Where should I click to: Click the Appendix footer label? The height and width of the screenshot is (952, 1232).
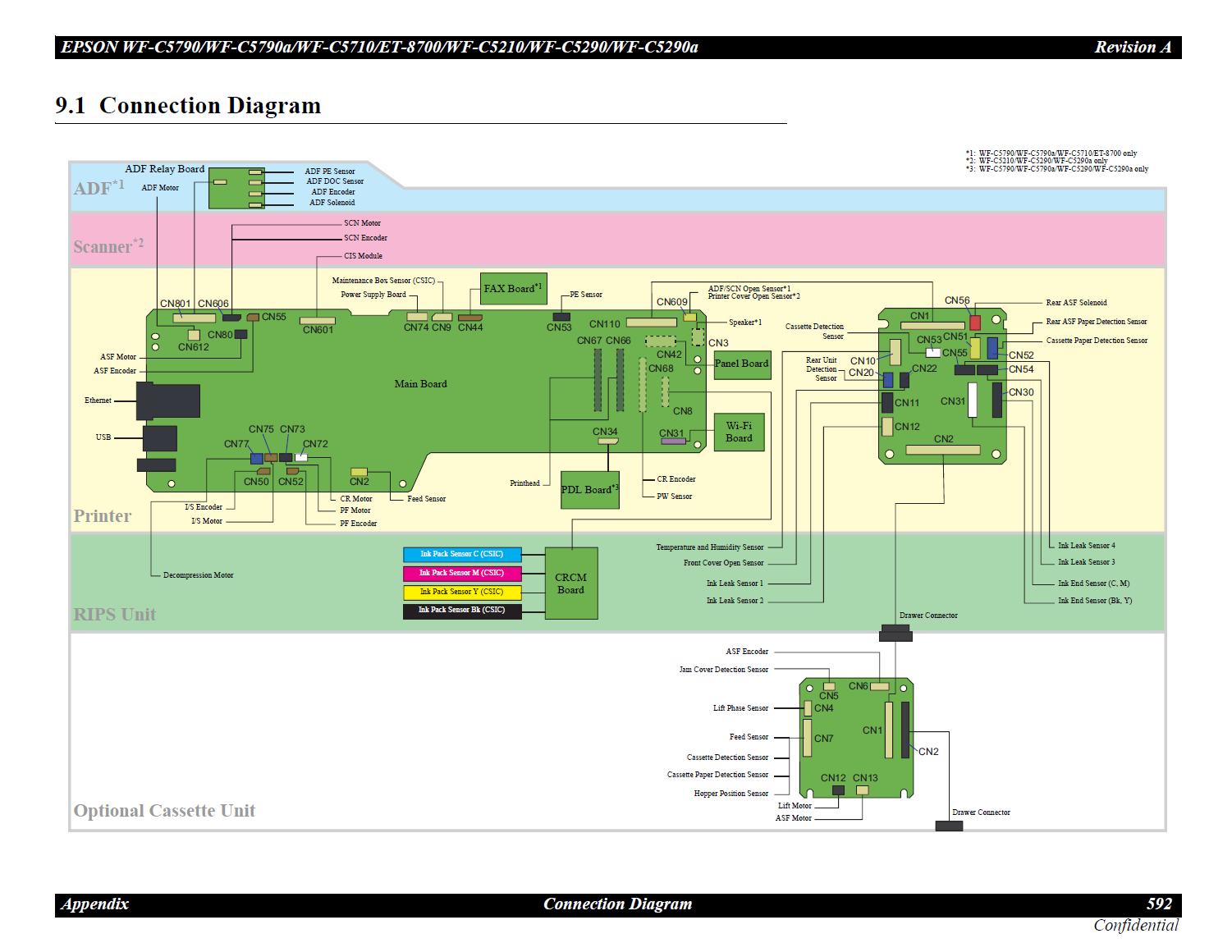pos(95,904)
